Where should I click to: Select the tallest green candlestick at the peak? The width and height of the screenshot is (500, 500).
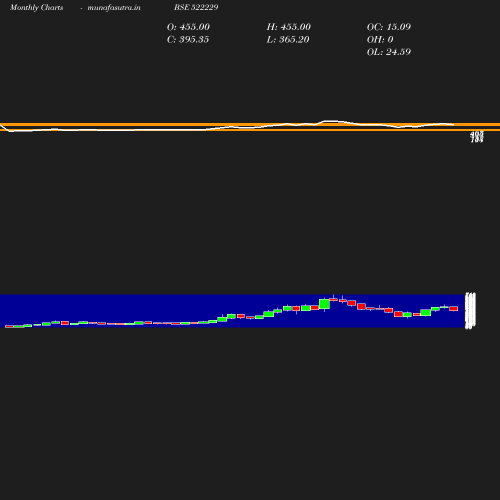click(x=324, y=304)
